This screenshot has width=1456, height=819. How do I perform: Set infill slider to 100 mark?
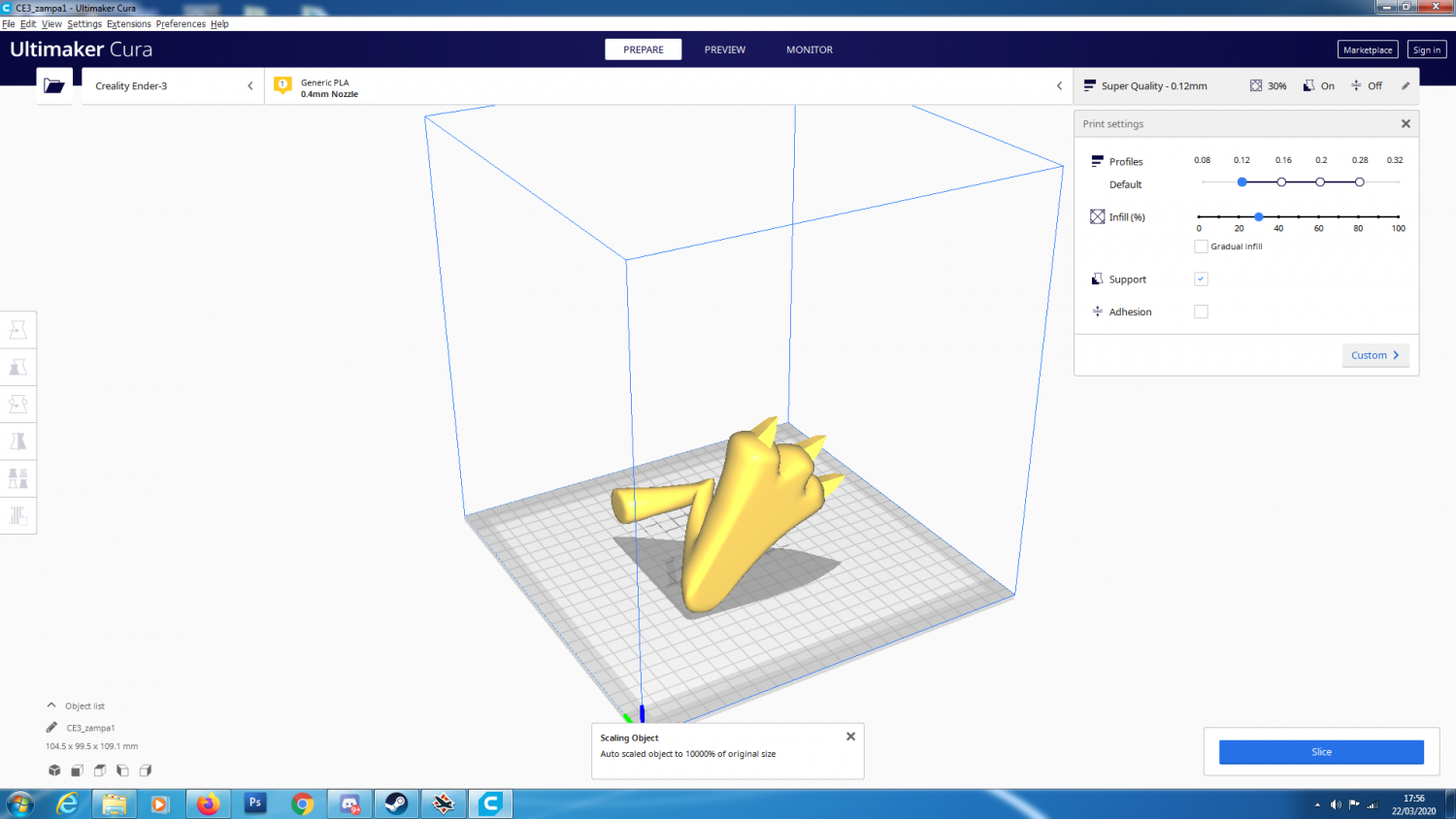click(x=1398, y=216)
